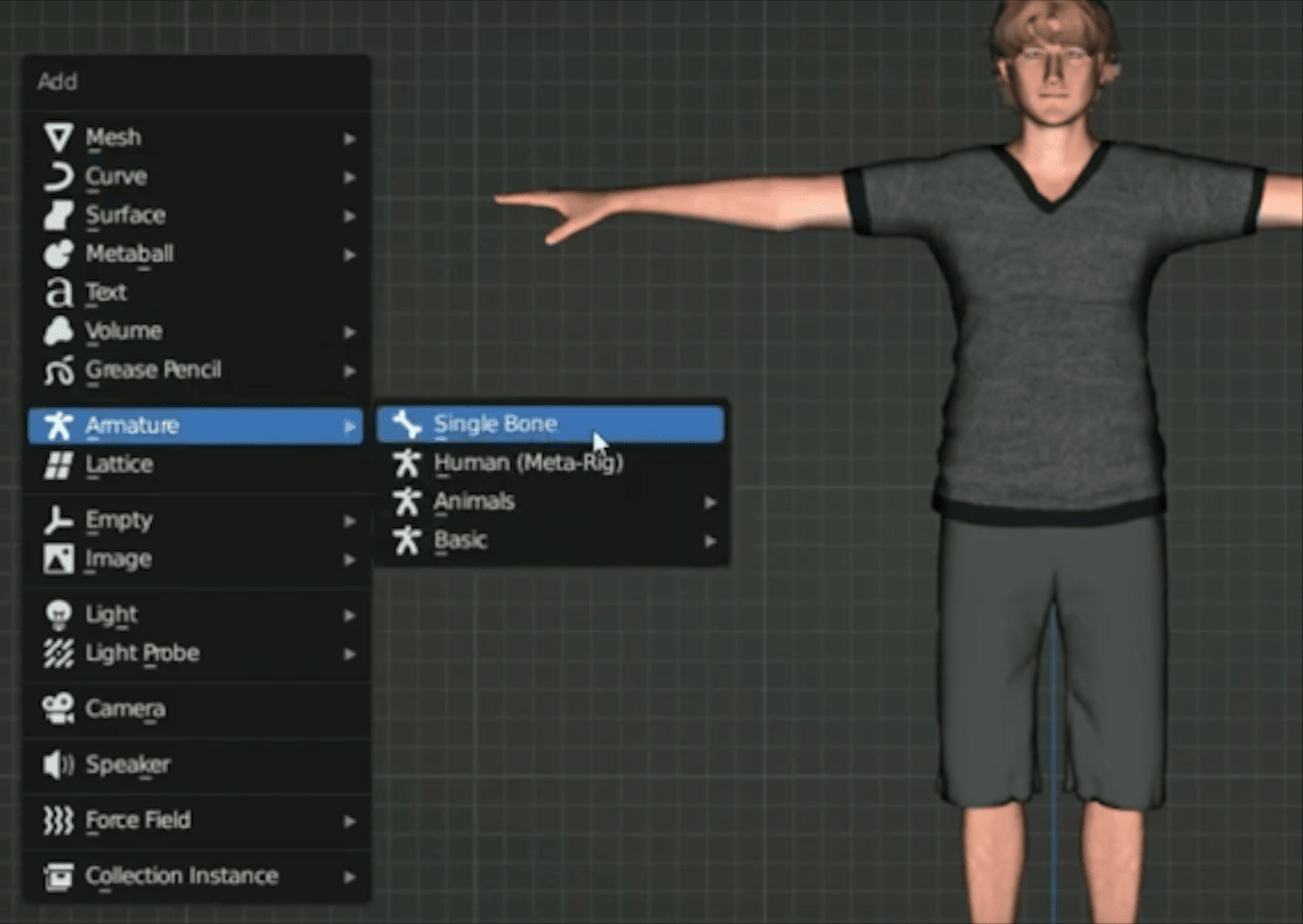Expand the Surface submenu arrow
The height and width of the screenshot is (924, 1303).
point(350,216)
